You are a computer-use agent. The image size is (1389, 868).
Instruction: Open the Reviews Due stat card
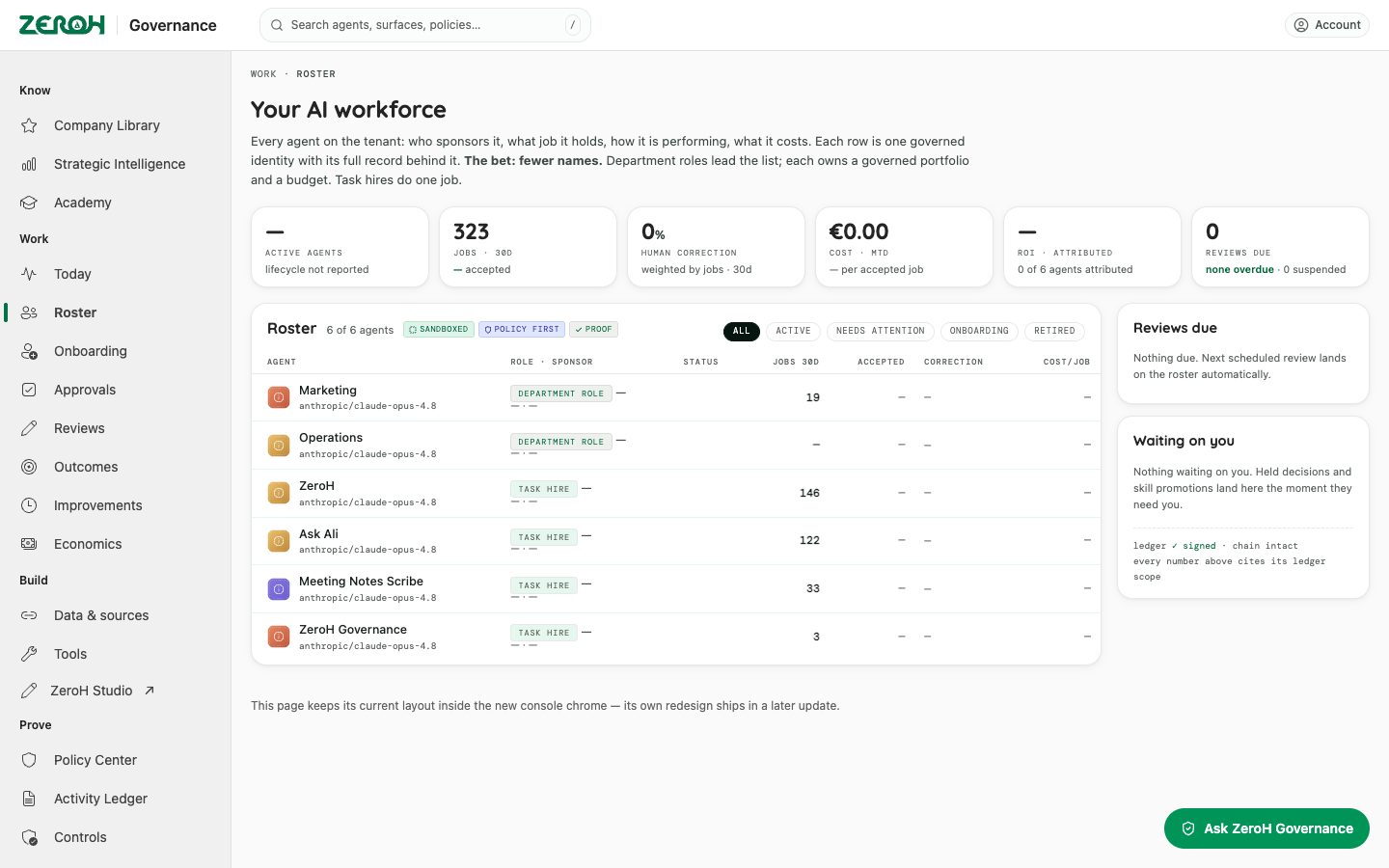click(1280, 247)
